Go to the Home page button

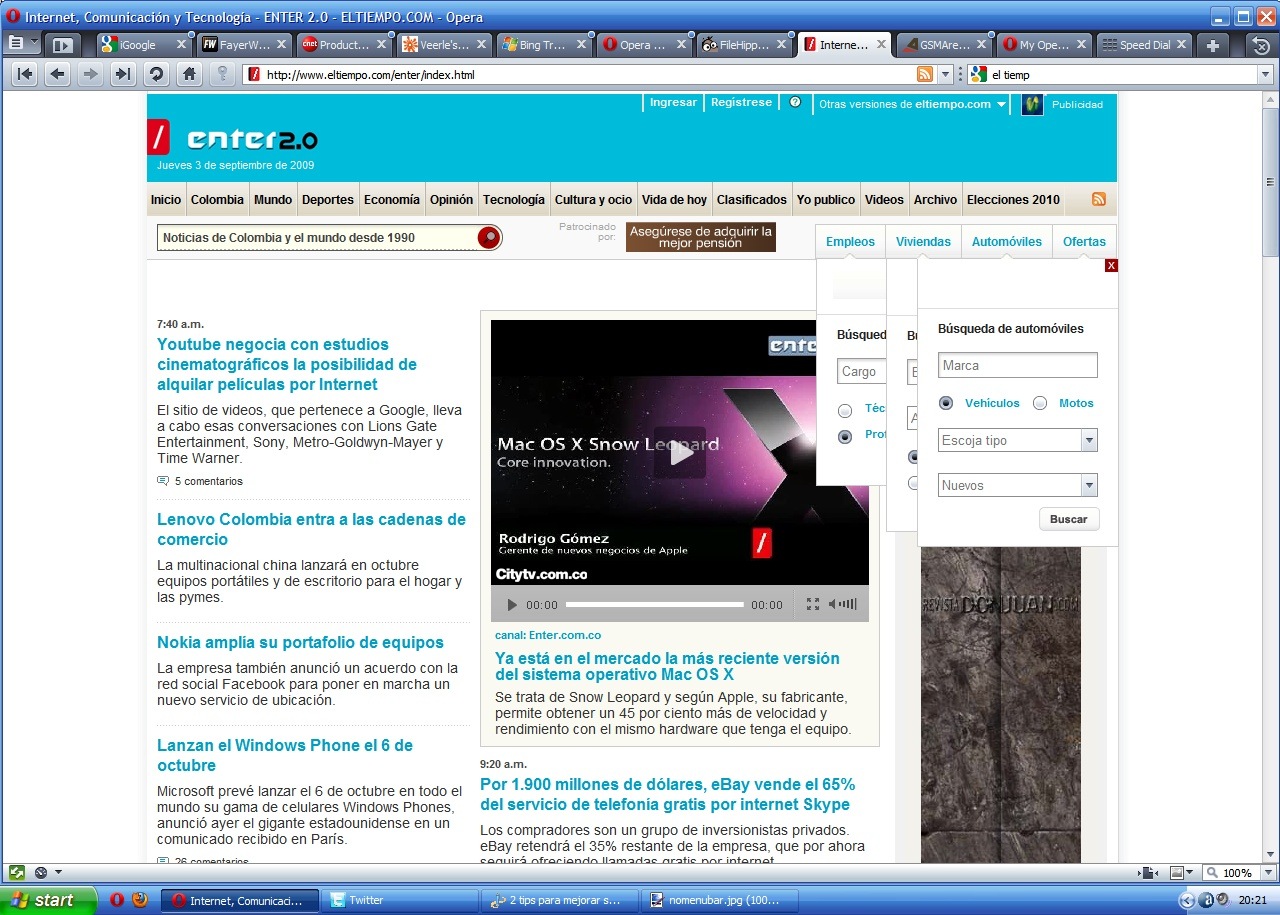click(188, 74)
